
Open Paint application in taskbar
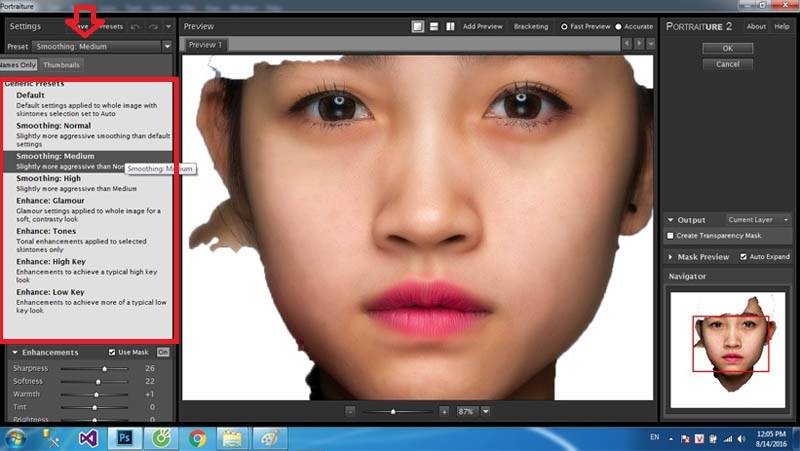(269, 438)
